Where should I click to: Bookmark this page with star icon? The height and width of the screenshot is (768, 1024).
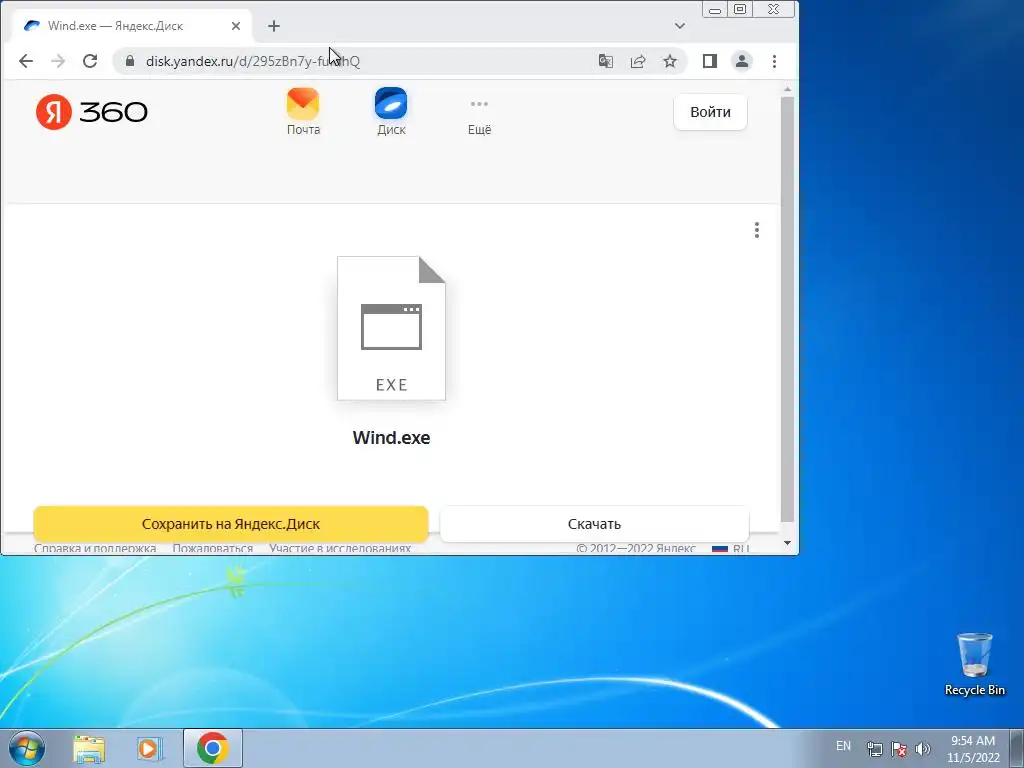point(669,61)
